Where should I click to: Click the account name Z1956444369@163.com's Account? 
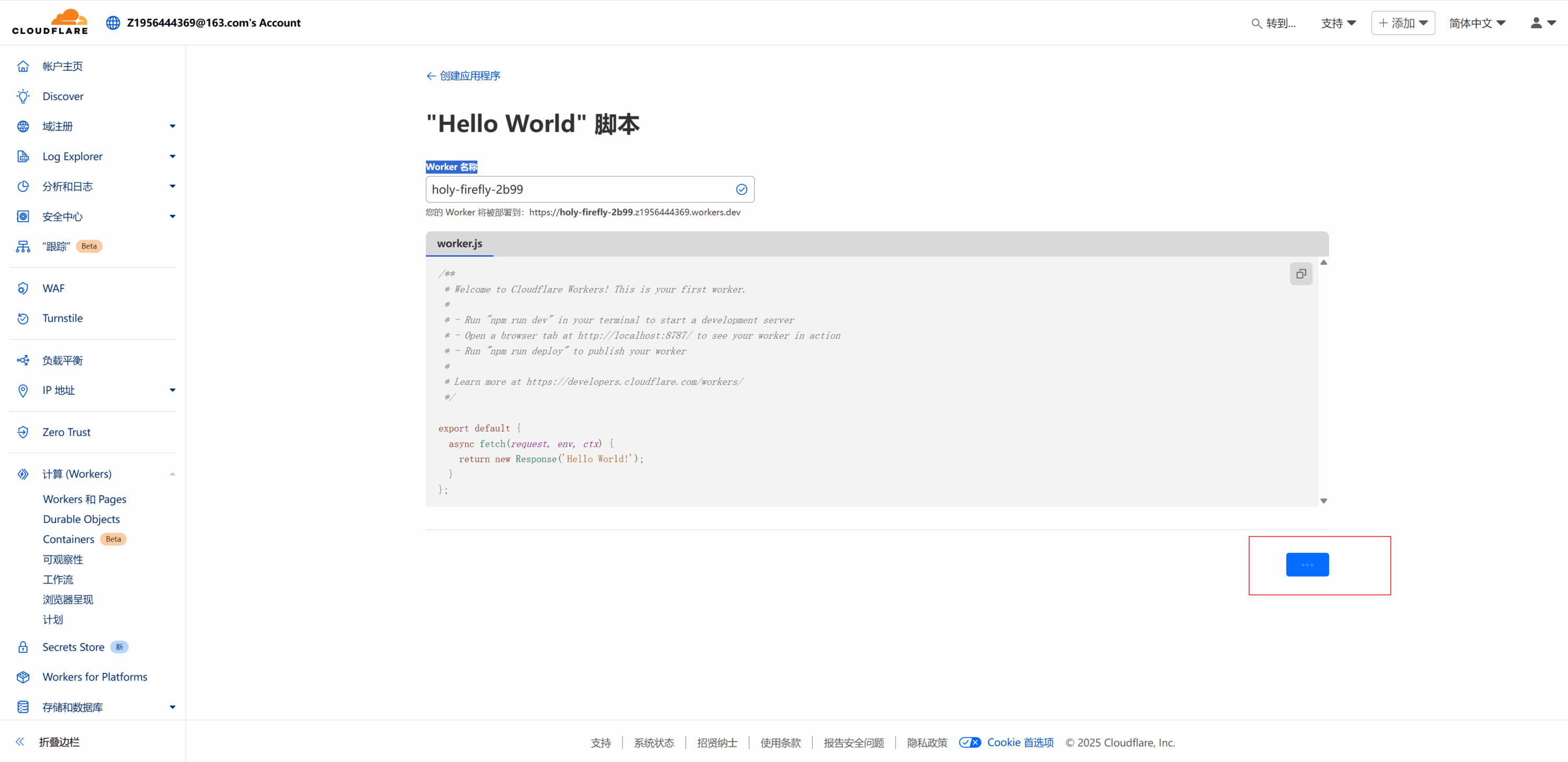click(214, 22)
